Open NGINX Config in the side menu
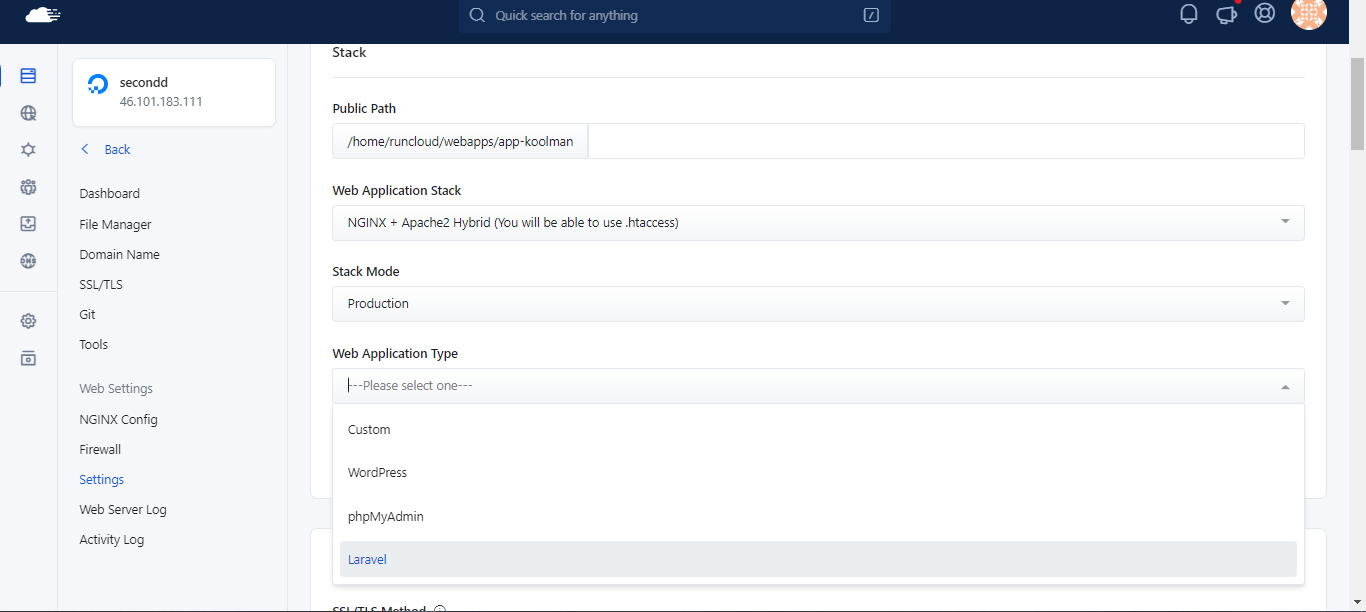This screenshot has height=612, width=1366. point(119,420)
